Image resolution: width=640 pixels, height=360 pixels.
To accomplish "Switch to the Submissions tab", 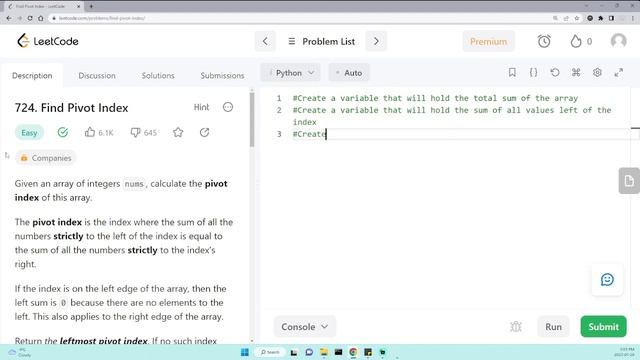I will click(x=222, y=76).
